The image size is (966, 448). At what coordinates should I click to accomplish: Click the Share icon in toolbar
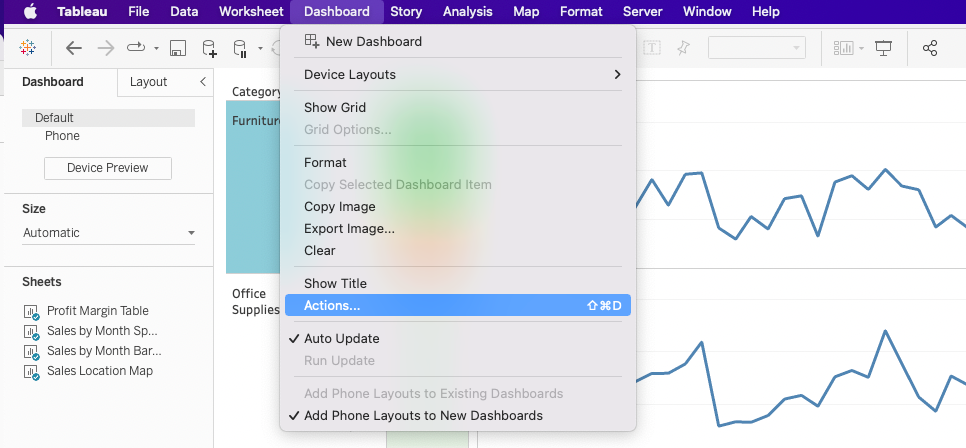pyautogui.click(x=930, y=48)
